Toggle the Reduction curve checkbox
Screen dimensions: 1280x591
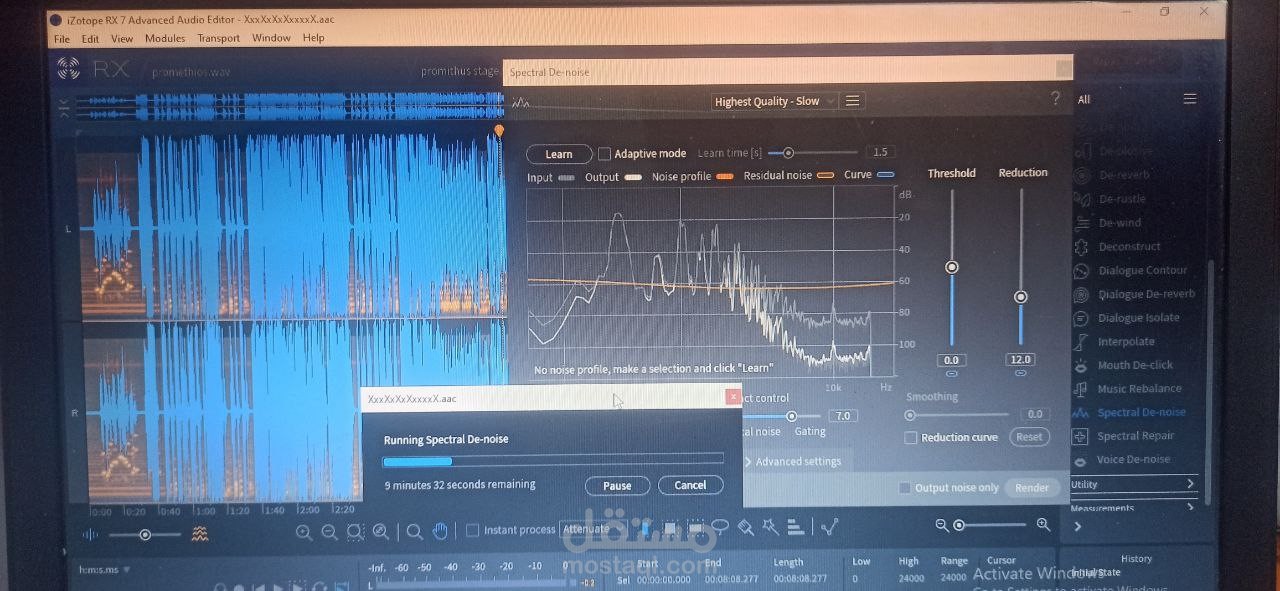pos(911,438)
